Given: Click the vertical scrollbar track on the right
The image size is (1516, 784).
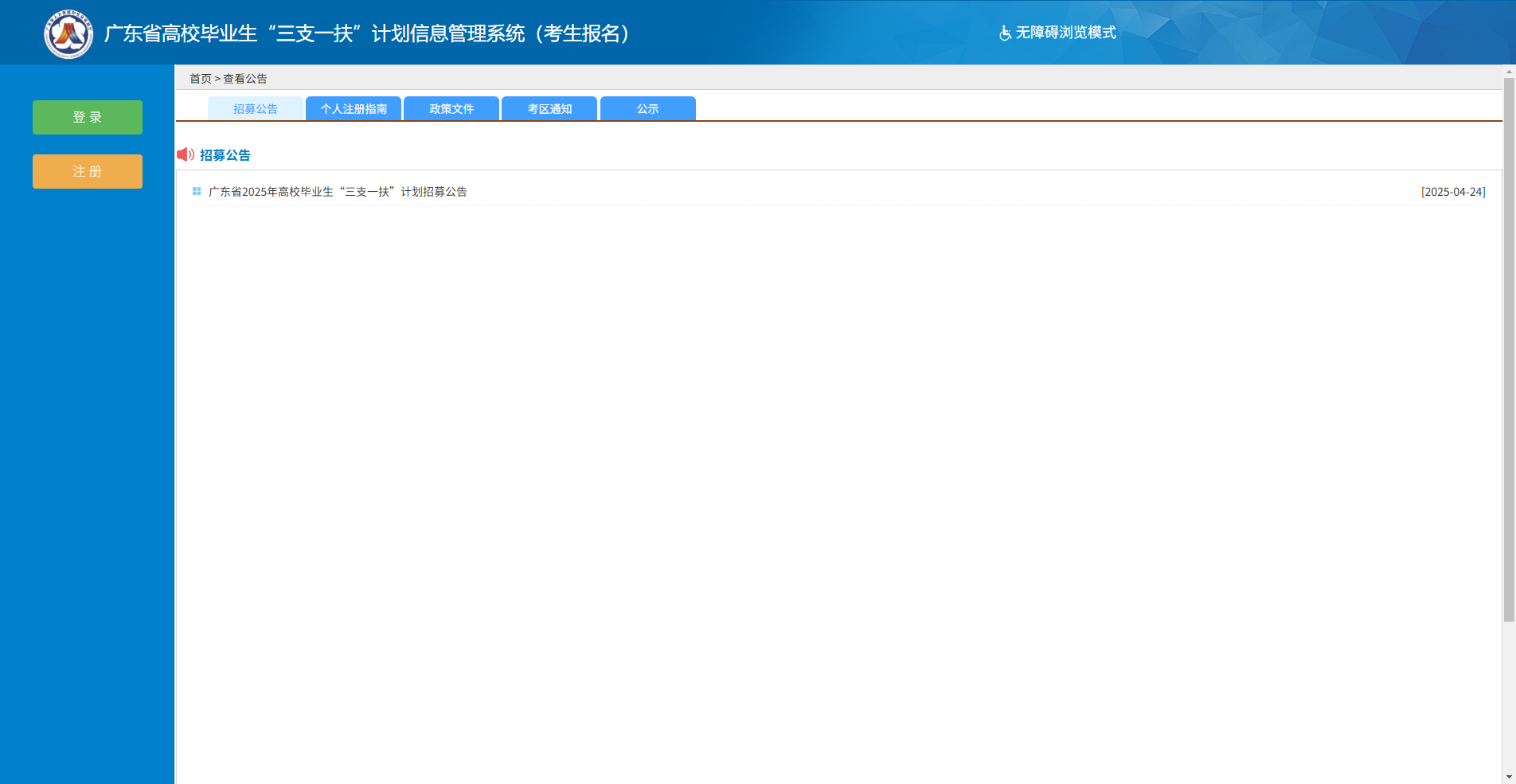Looking at the screenshot, I should tap(1510, 398).
